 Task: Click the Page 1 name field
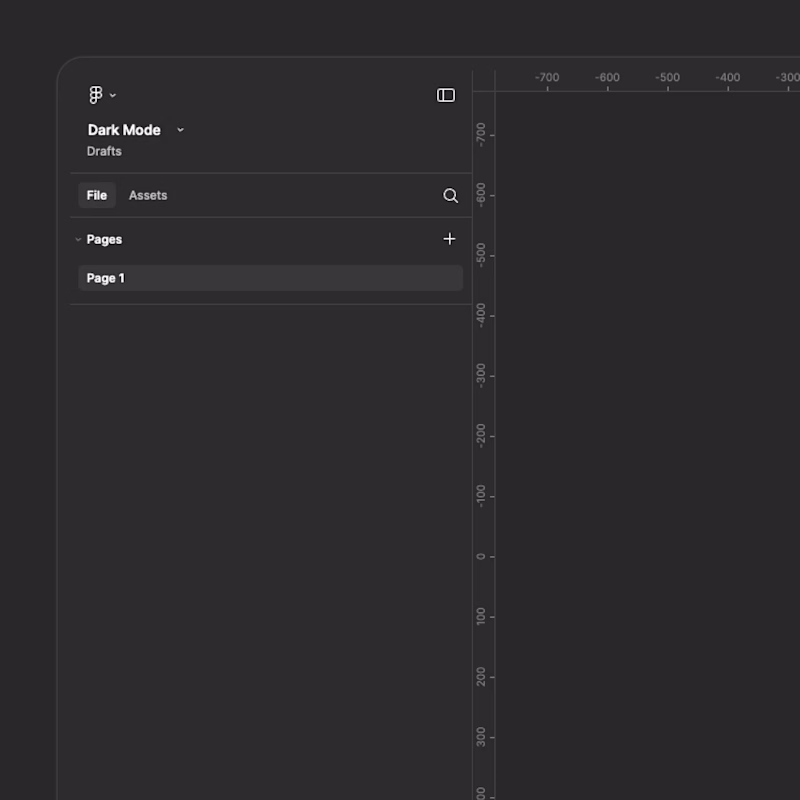pos(105,278)
